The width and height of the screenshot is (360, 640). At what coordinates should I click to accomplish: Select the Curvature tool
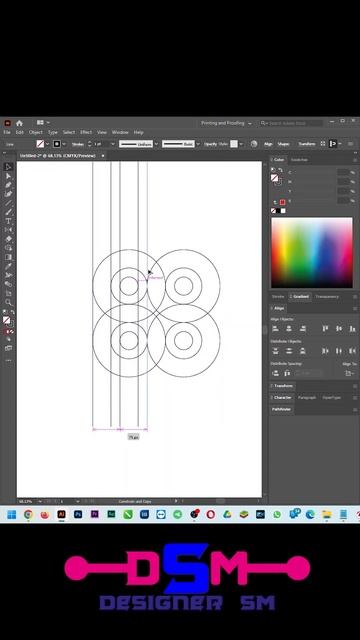(x=8, y=194)
